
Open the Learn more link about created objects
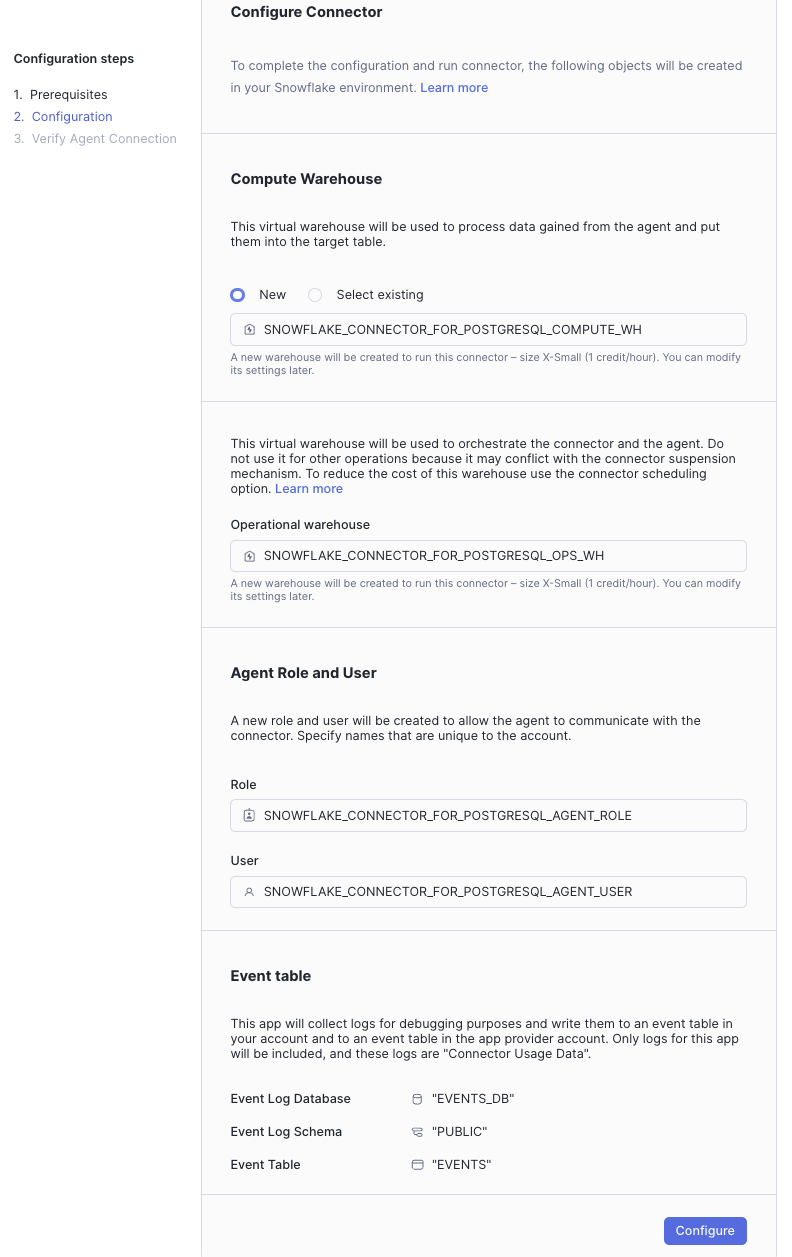point(454,87)
